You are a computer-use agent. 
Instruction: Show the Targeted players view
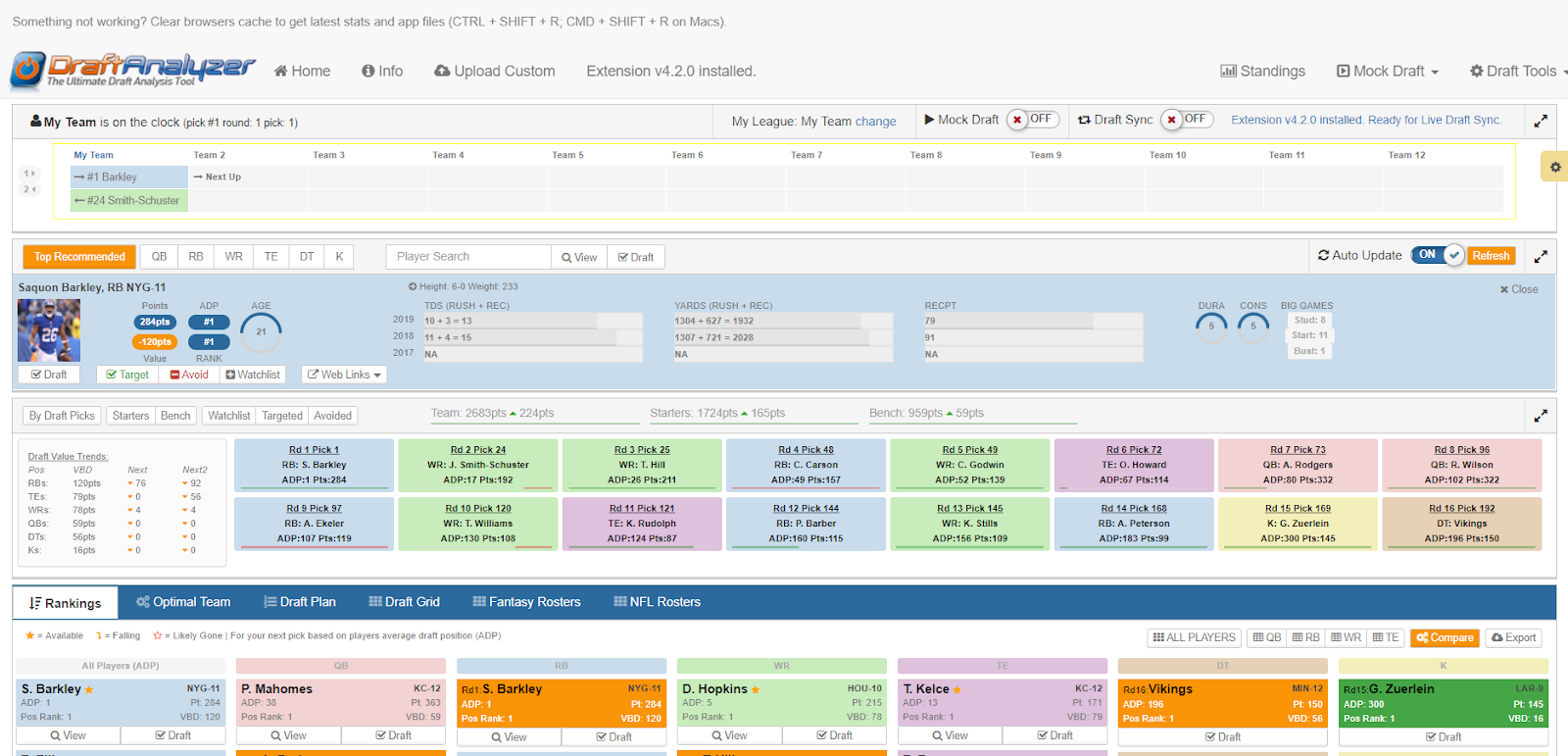click(282, 416)
